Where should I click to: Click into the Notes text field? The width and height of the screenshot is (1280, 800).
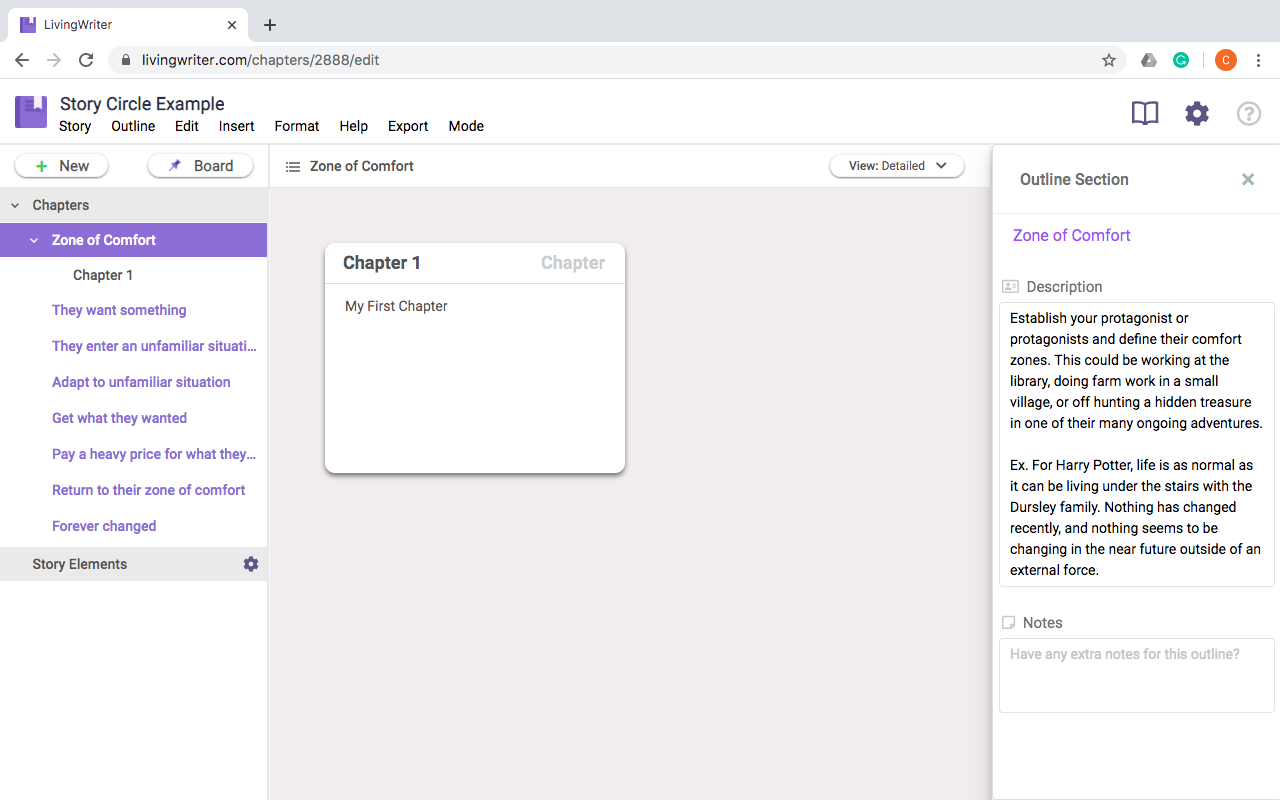pos(1137,675)
